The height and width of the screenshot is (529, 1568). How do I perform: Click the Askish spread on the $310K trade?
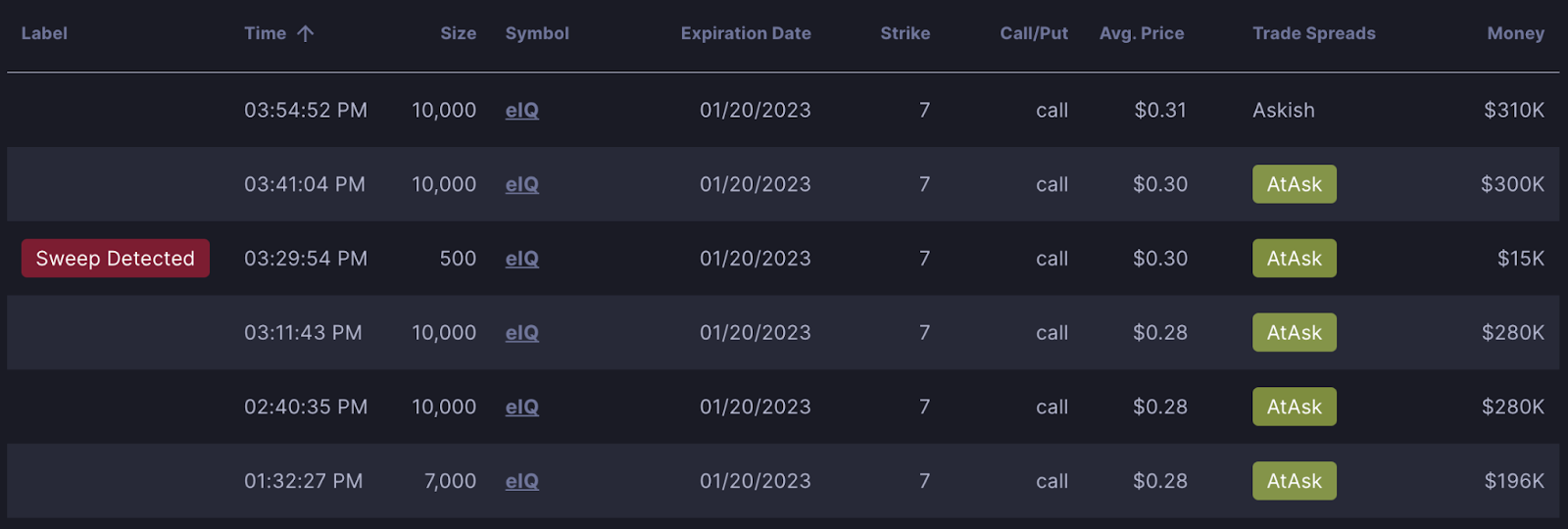click(x=1284, y=111)
